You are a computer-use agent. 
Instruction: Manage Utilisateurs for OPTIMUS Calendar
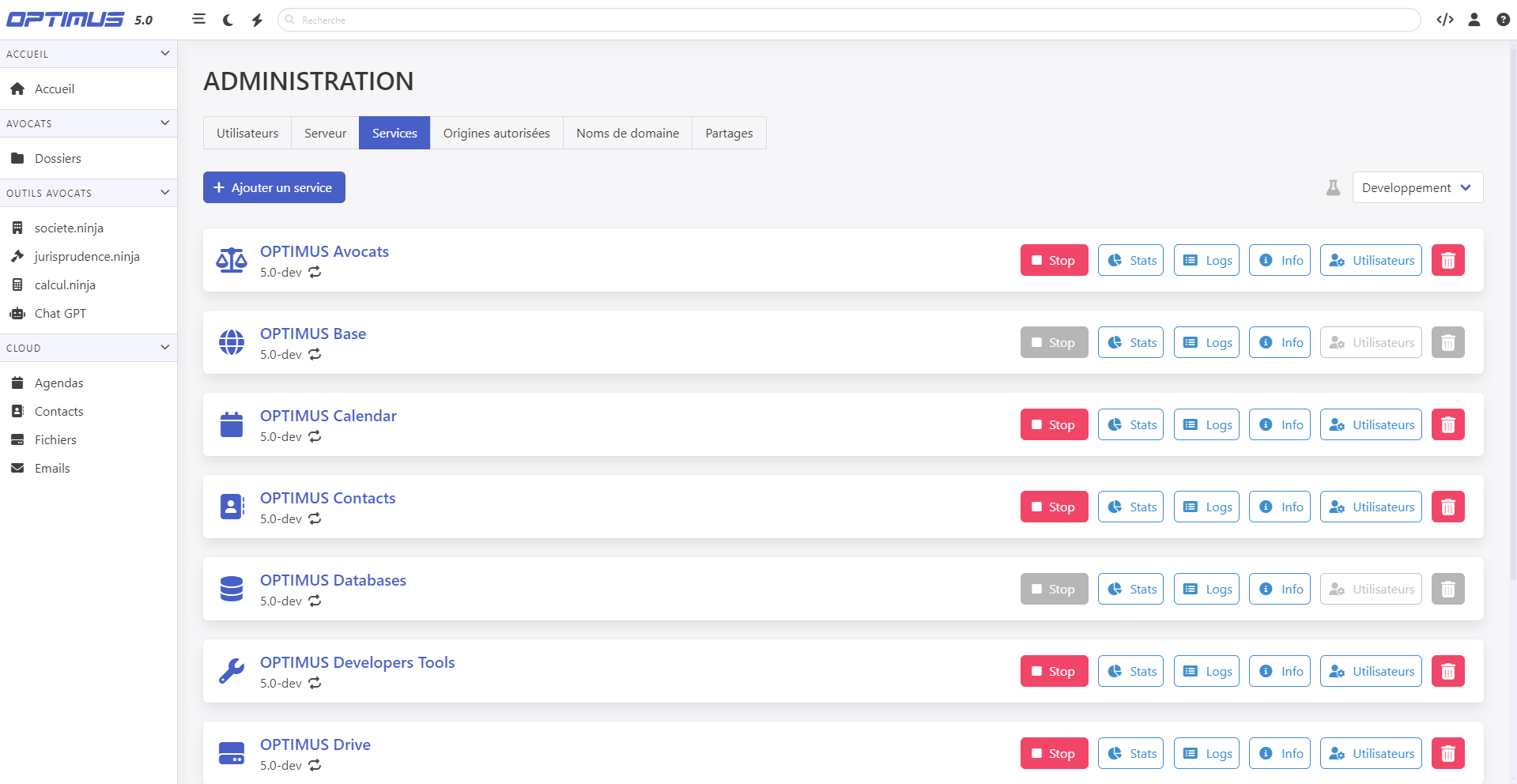pos(1371,424)
